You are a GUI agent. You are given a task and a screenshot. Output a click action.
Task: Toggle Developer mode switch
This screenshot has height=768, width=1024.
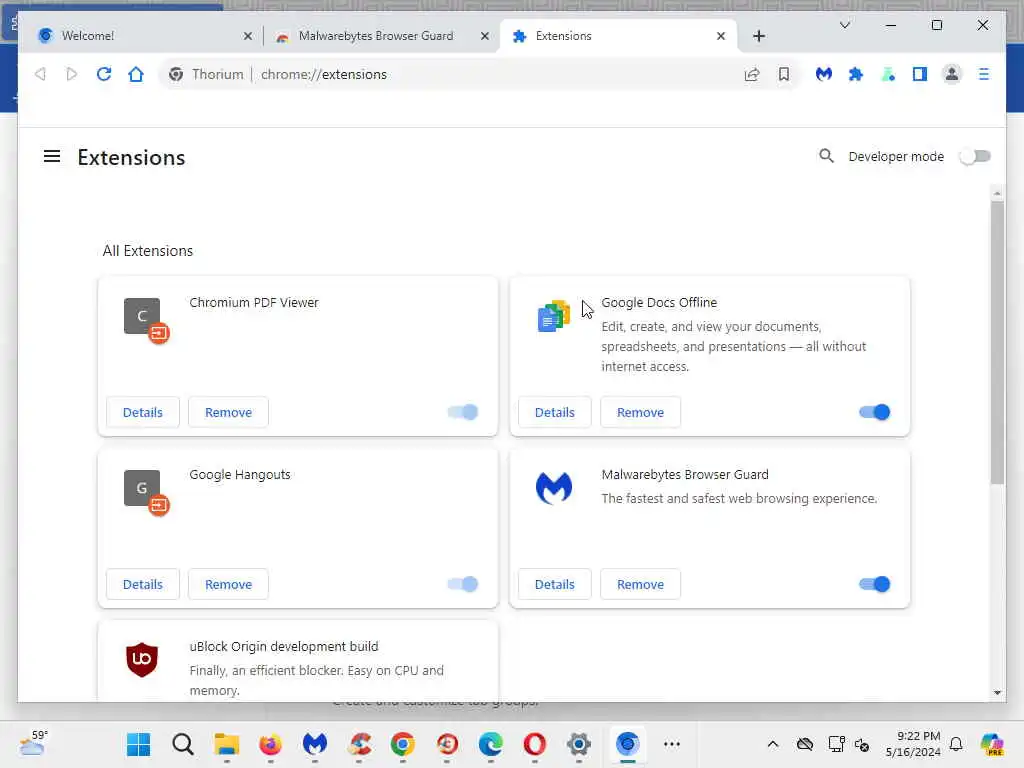click(974, 157)
